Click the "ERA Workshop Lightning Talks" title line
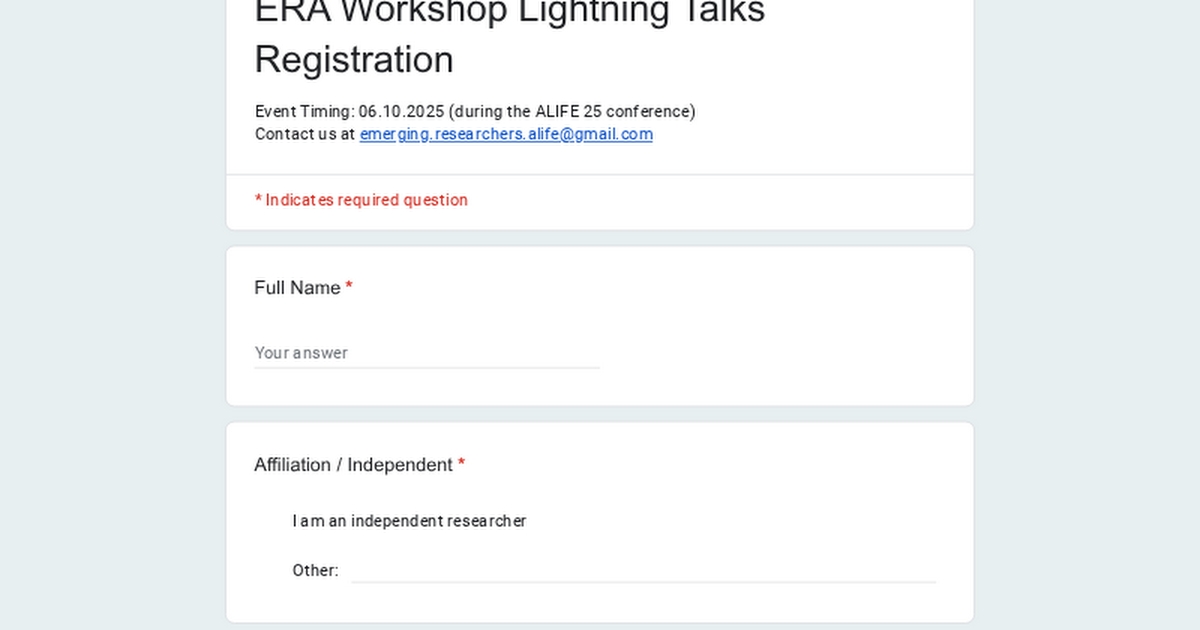Image resolution: width=1200 pixels, height=630 pixels. click(x=509, y=12)
